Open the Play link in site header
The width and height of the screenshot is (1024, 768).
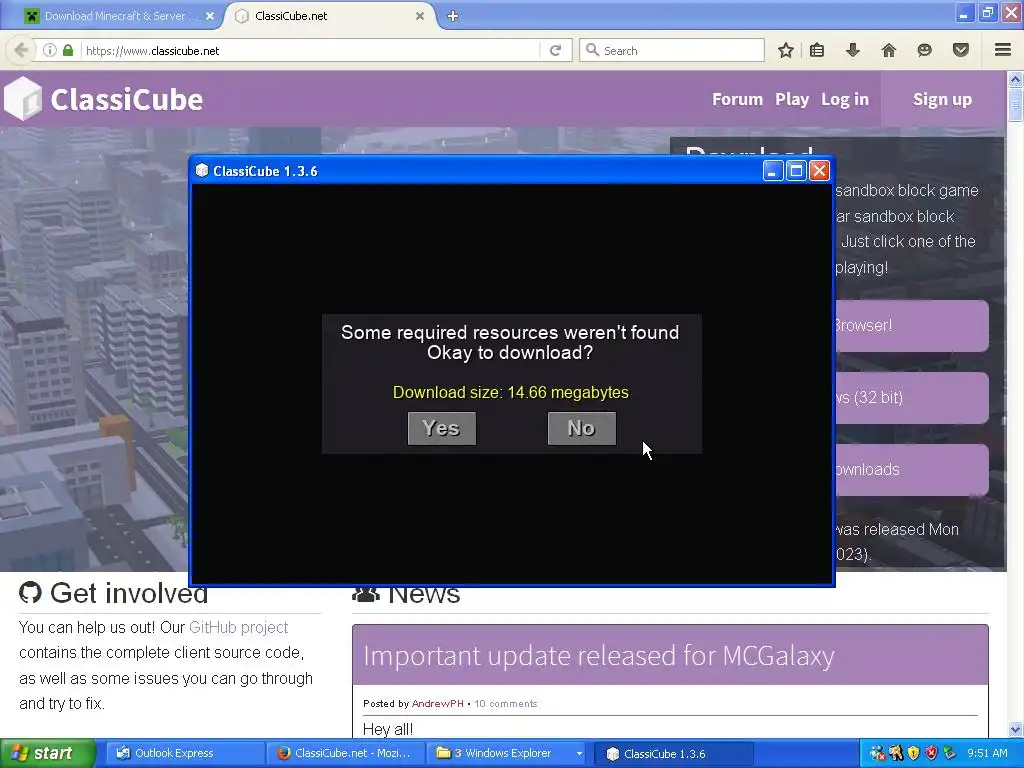[792, 99]
